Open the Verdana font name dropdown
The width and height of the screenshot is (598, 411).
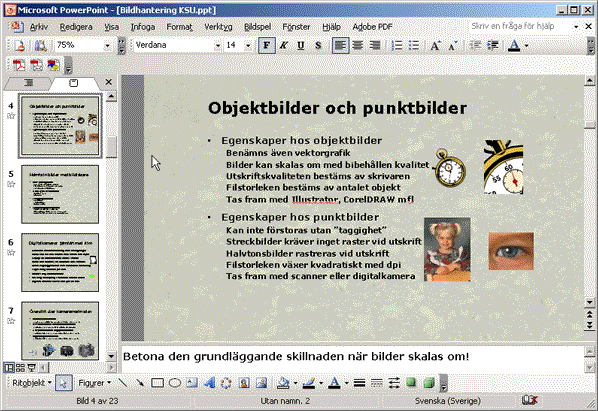point(217,46)
